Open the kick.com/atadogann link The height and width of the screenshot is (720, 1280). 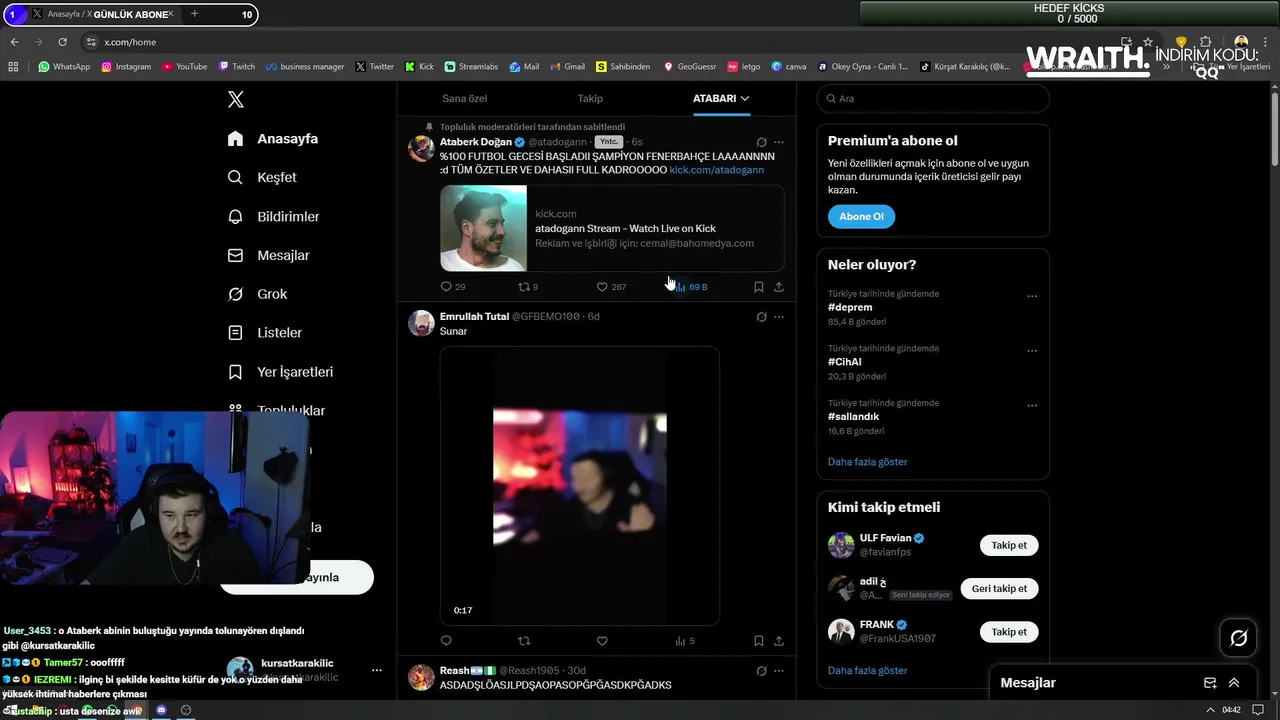pos(716,170)
